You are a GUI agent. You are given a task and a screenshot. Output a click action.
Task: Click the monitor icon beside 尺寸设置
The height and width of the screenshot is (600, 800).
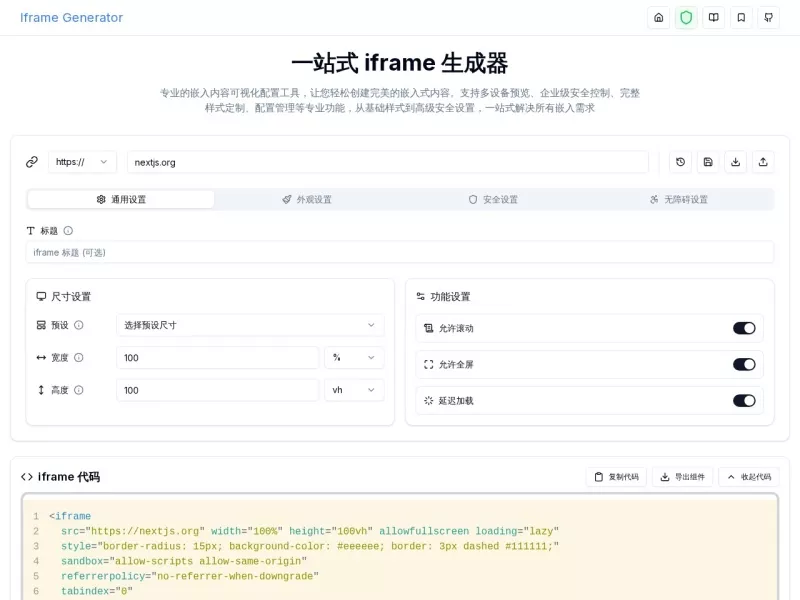tap(41, 296)
